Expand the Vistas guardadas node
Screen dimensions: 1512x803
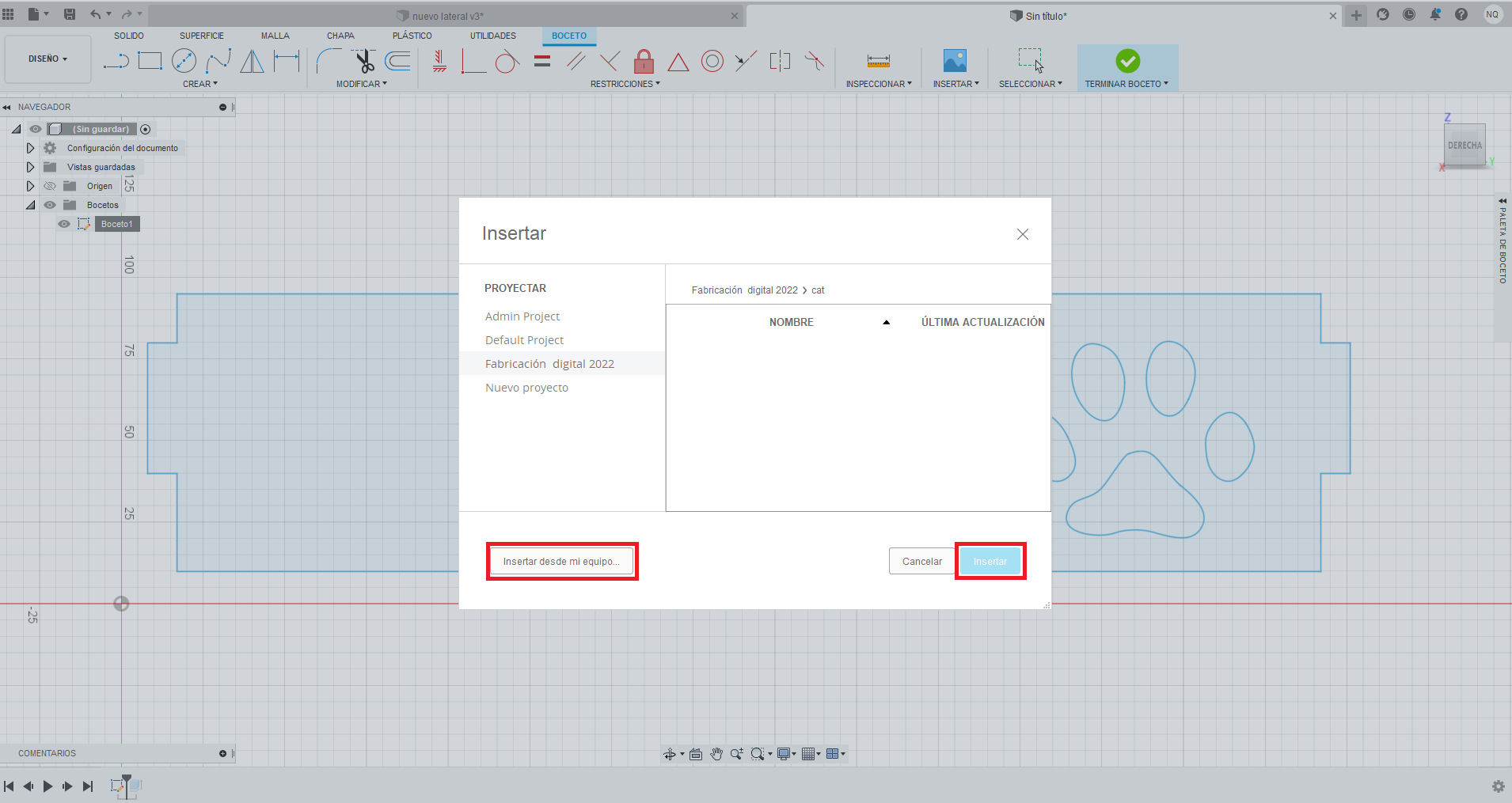[30, 167]
